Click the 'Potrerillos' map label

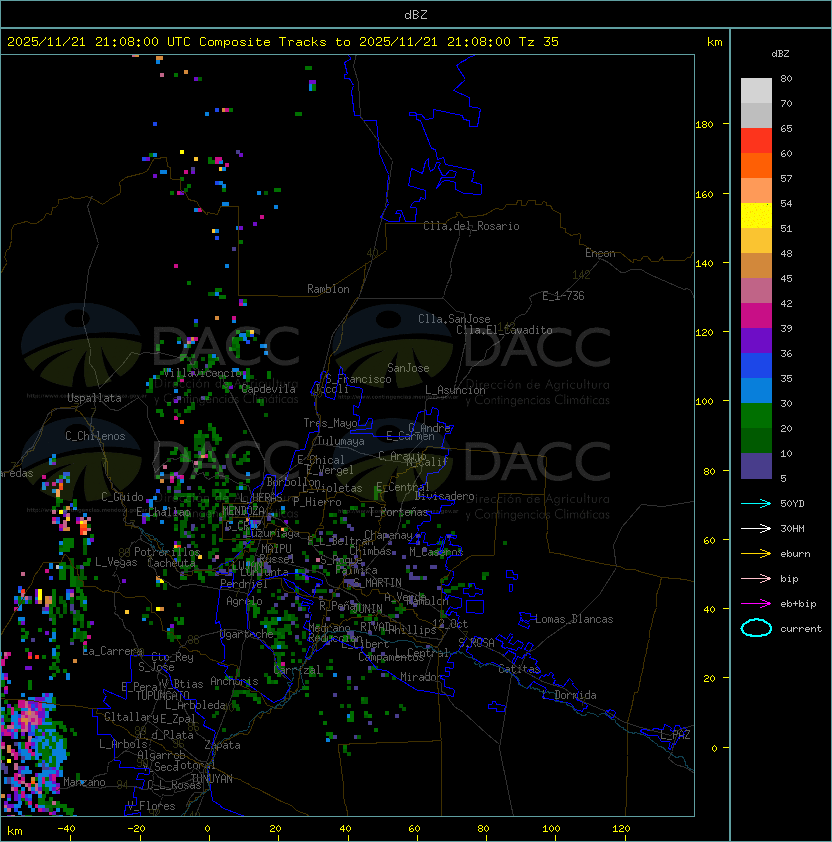(167, 552)
